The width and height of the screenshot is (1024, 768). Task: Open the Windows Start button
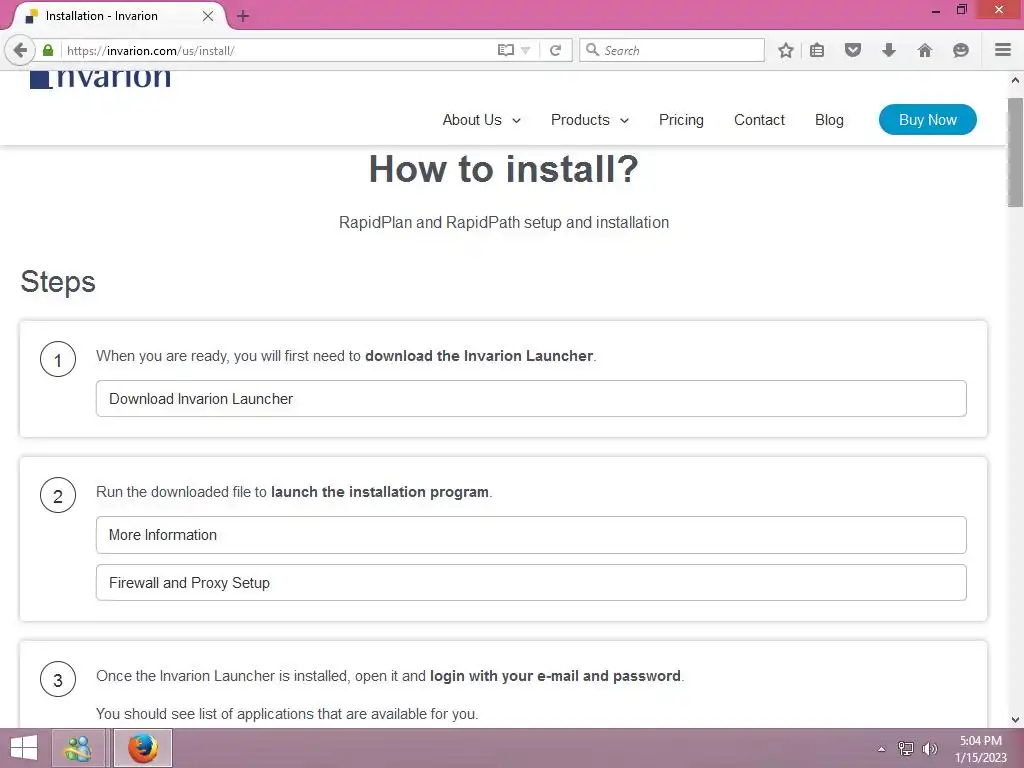coord(24,748)
